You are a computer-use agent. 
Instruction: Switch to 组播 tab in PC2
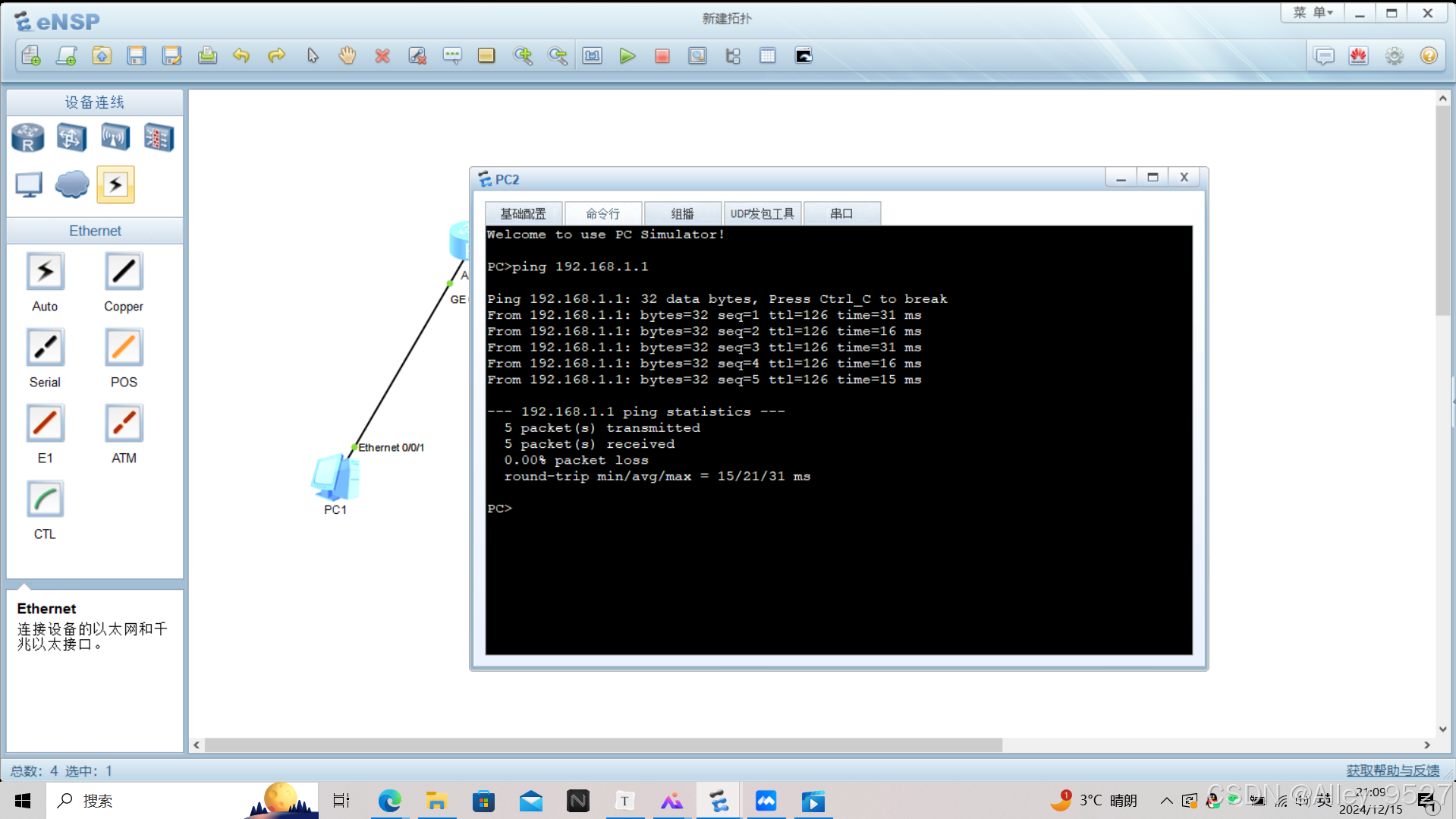pos(683,213)
